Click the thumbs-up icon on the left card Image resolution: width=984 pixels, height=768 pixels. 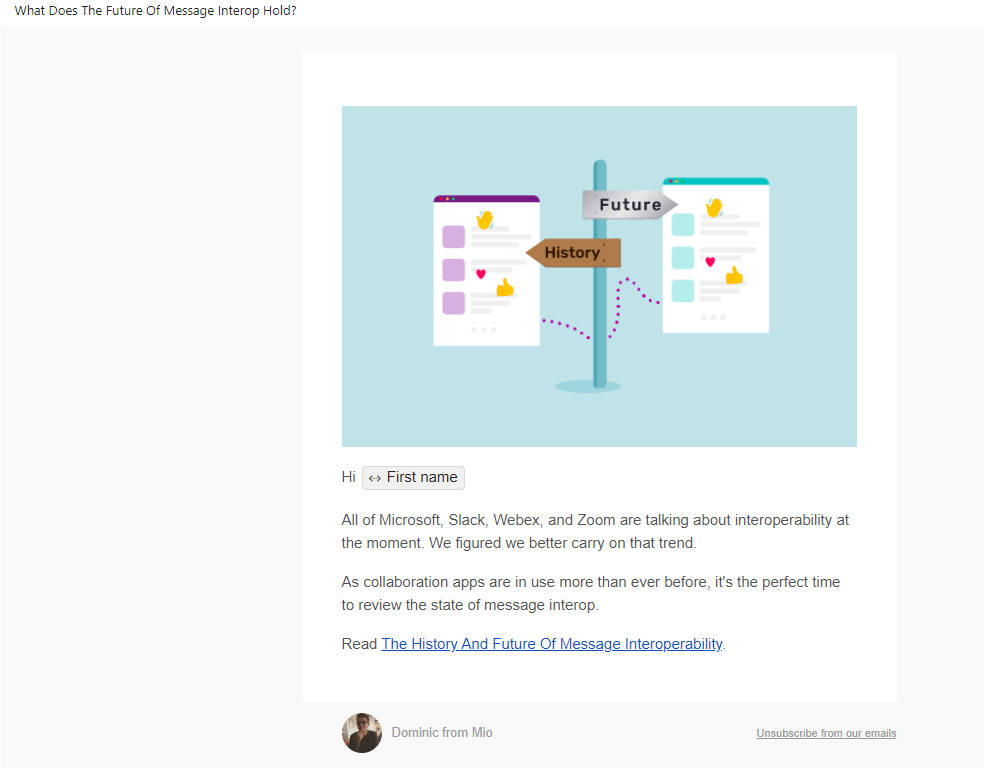[504, 290]
